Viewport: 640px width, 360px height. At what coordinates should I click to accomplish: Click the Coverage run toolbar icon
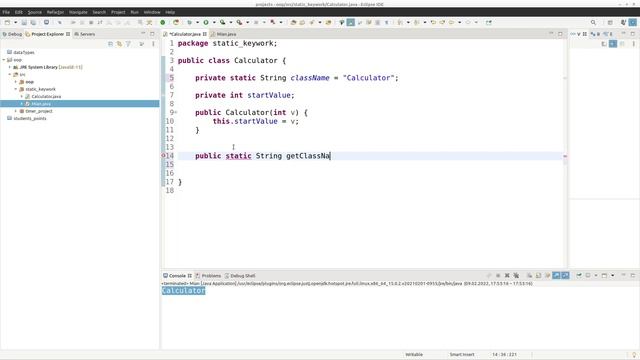[x=222, y=22]
